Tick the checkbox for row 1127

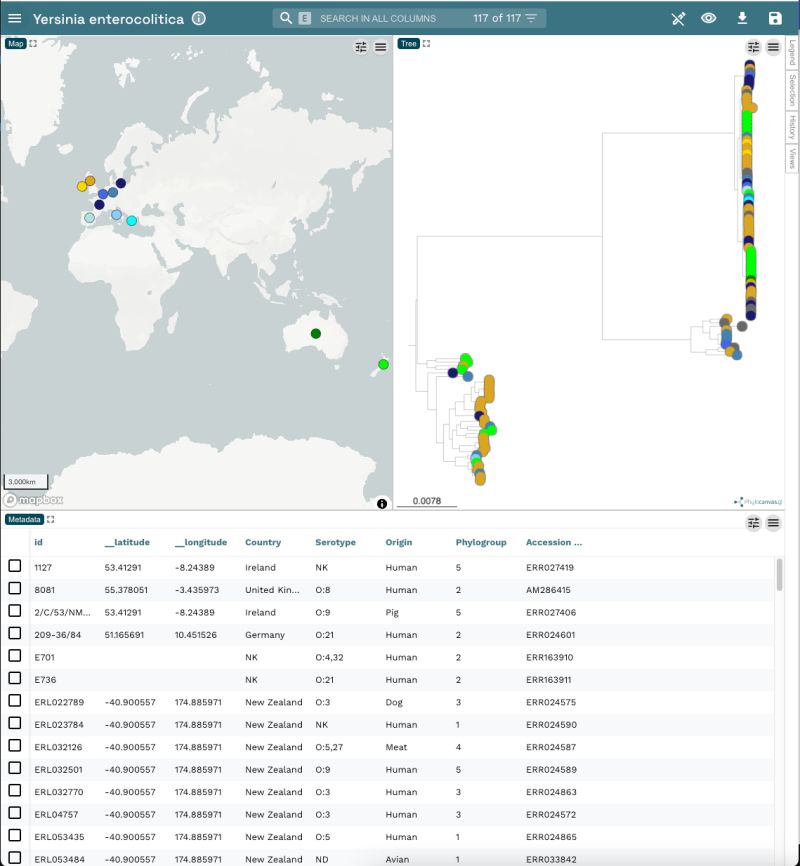[15, 566]
